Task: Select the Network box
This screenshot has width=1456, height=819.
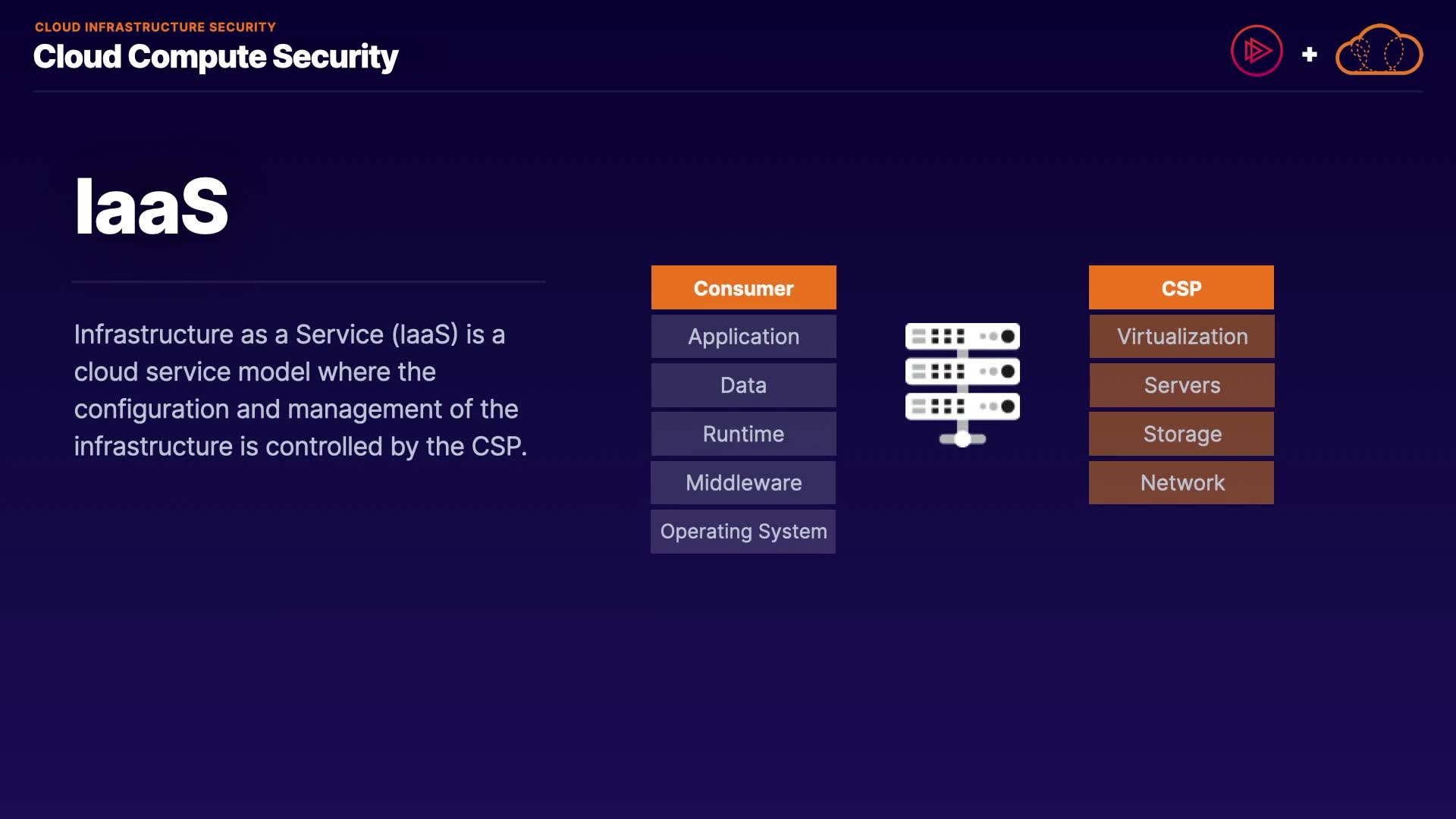Action: (1181, 483)
